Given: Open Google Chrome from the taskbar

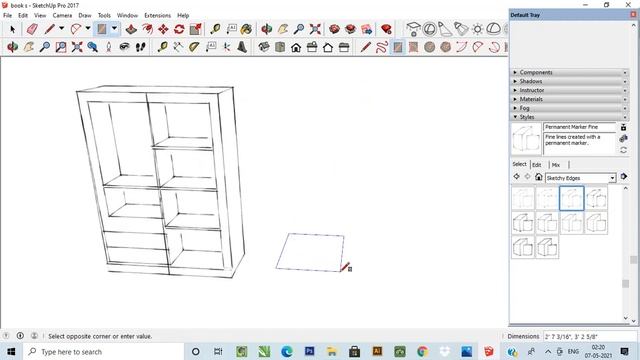Looking at the screenshot, I should tap(422, 351).
